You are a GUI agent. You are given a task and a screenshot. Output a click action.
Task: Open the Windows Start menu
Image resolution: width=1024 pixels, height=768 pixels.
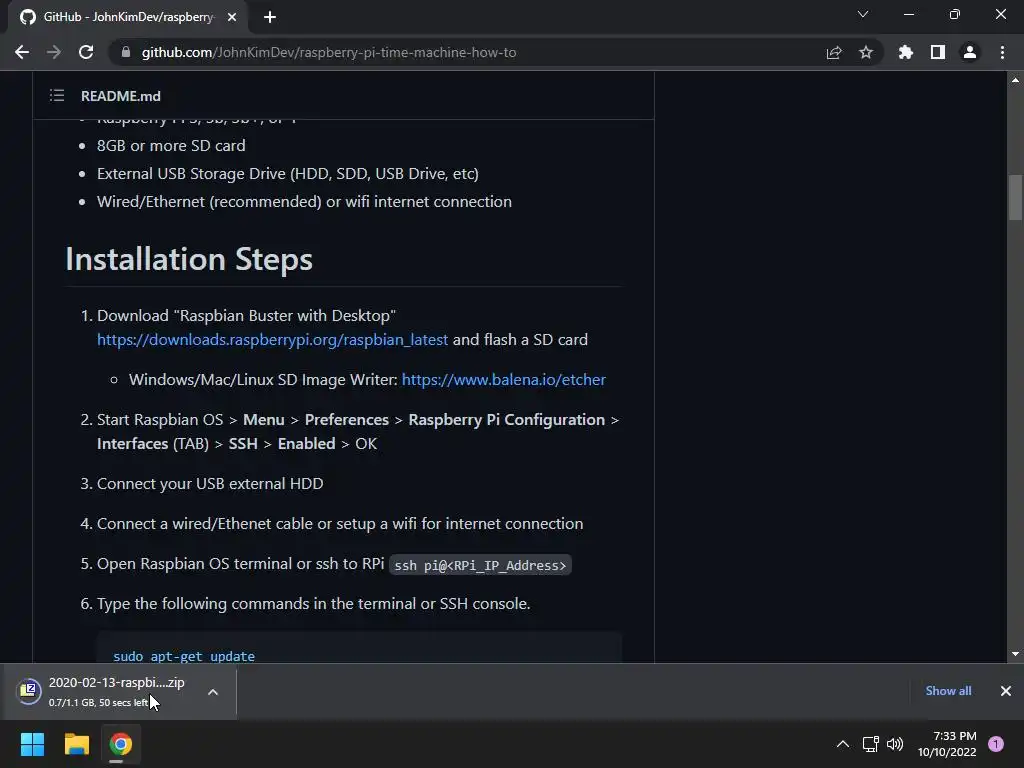click(x=32, y=744)
